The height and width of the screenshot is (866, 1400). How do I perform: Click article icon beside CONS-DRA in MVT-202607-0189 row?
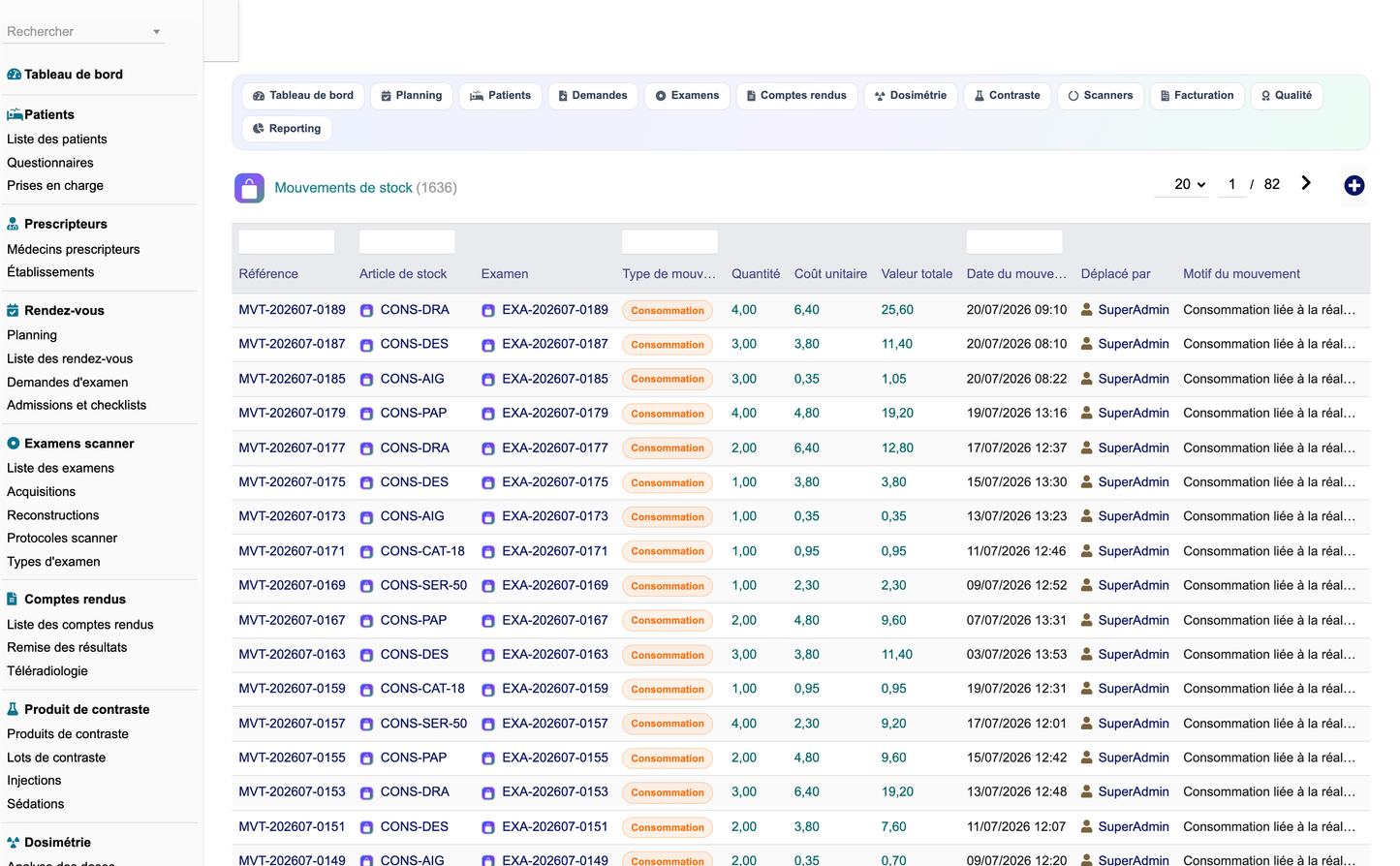(366, 311)
